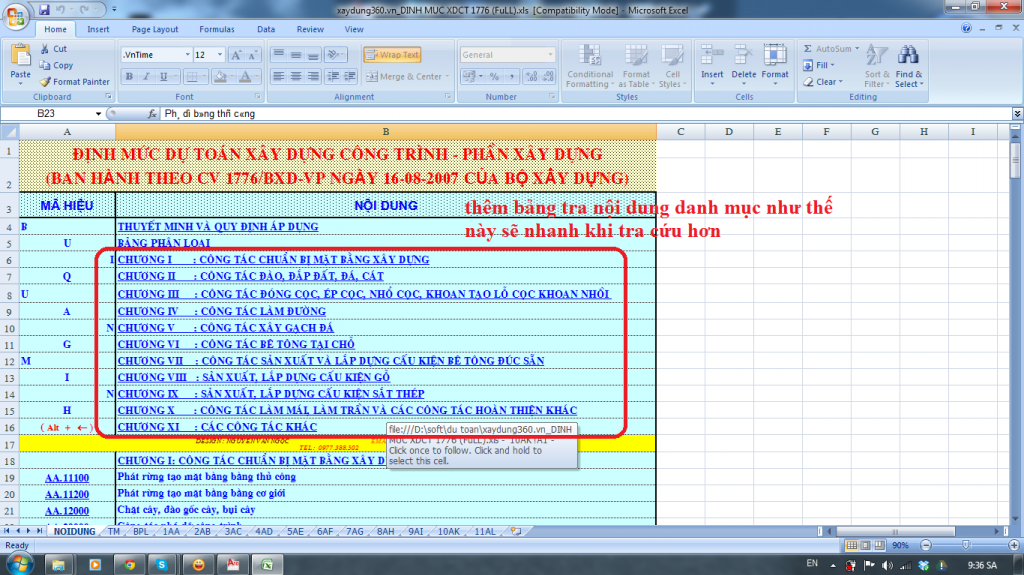Apply top vertical alignment

point(279,54)
